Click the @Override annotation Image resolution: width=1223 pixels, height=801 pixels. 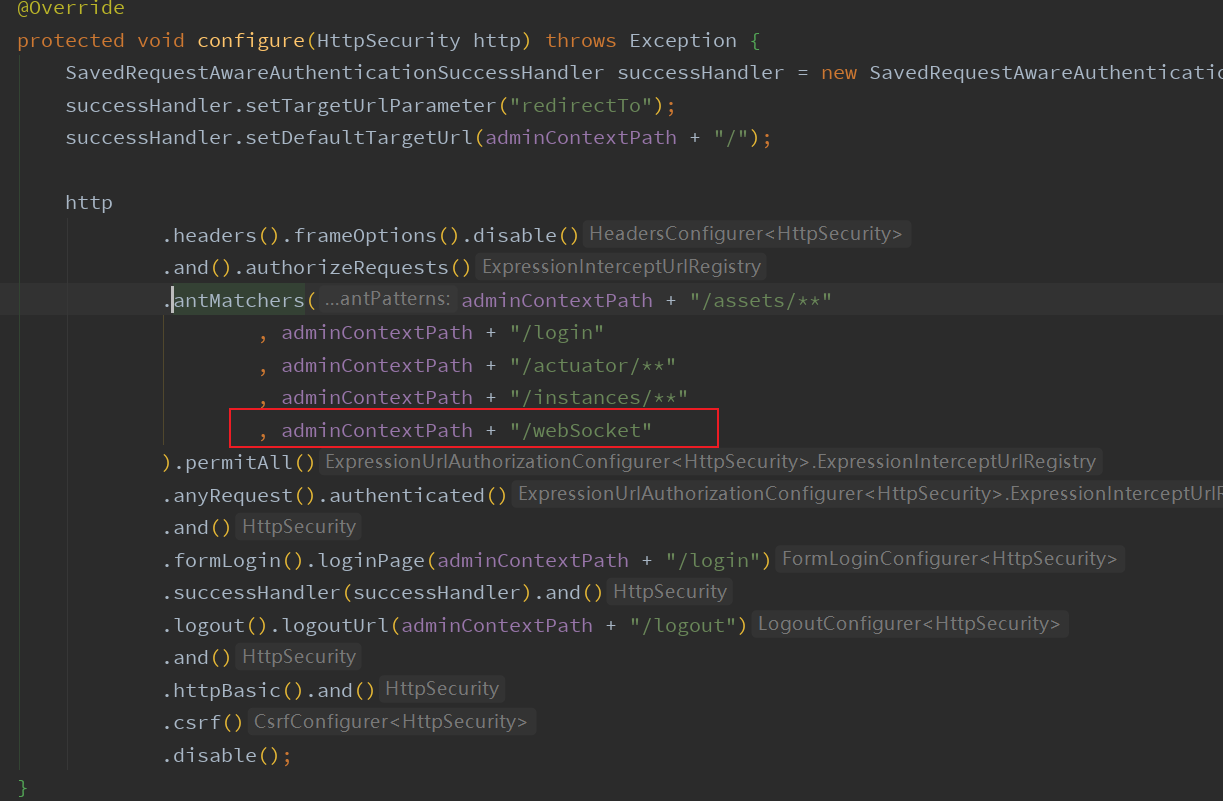(x=68, y=9)
